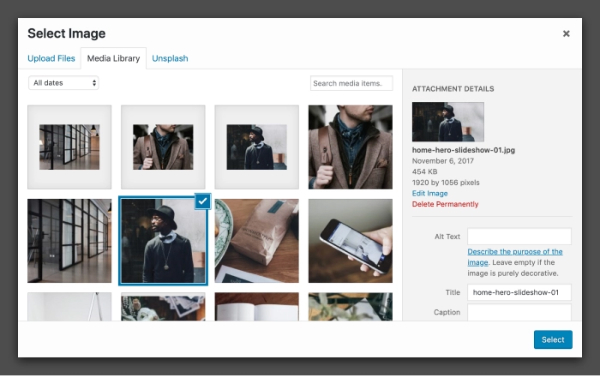Click the ATTACHMENT DETAILS heading
The image size is (600, 376).
[453, 89]
